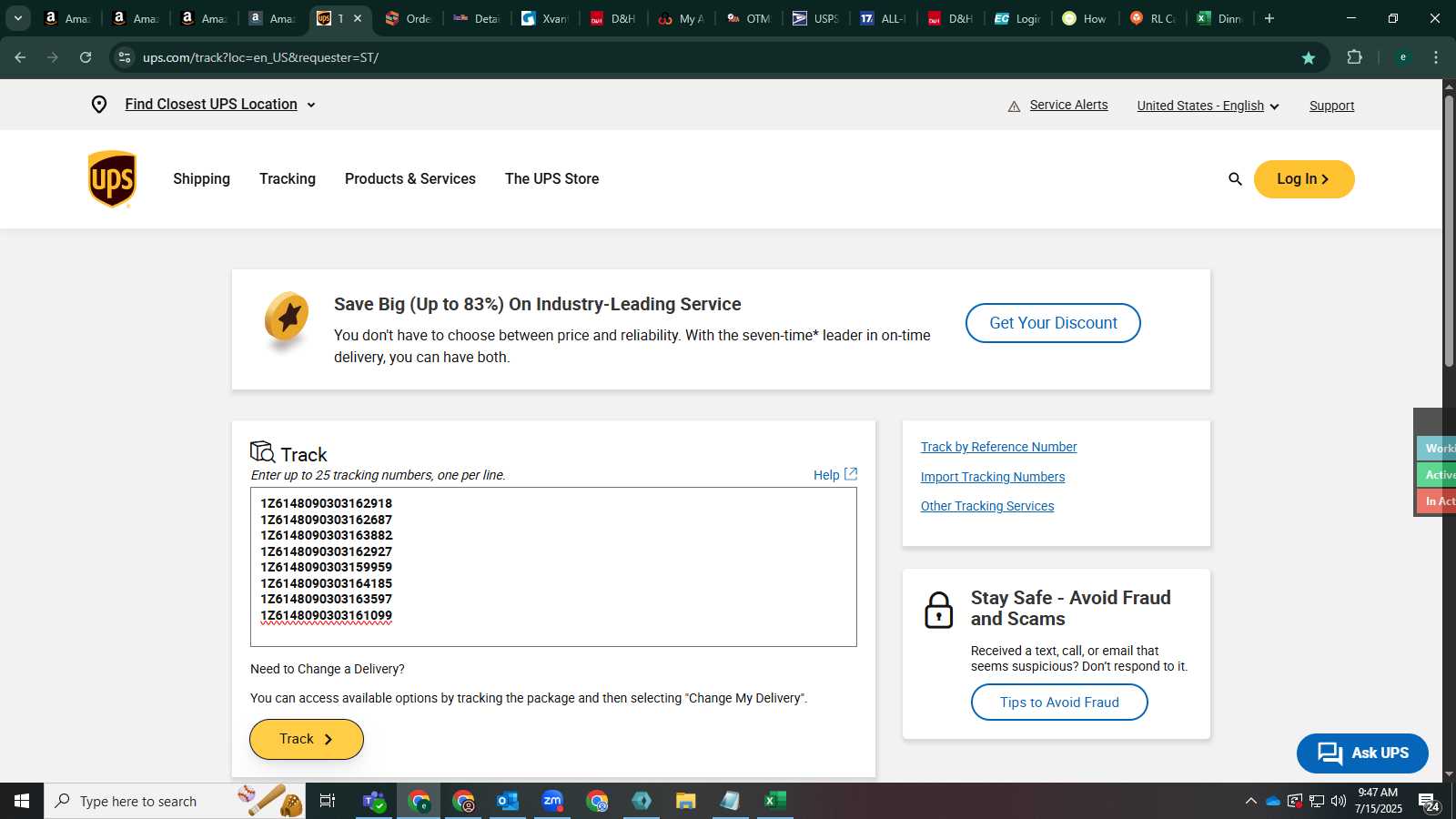Open Excel from taskbar
Image resolution: width=1456 pixels, height=819 pixels.
point(775,801)
